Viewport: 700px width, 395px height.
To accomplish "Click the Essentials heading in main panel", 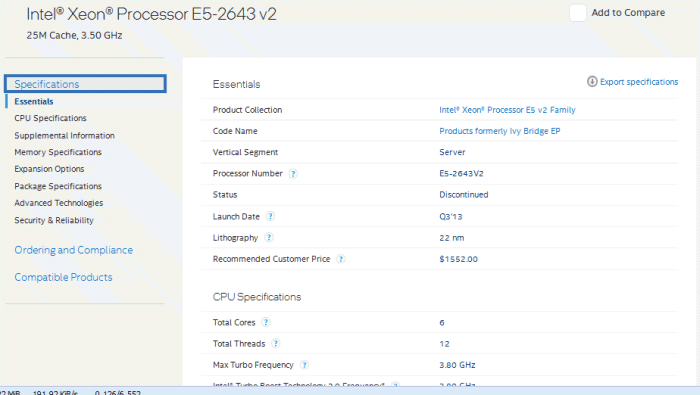I will coord(236,84).
